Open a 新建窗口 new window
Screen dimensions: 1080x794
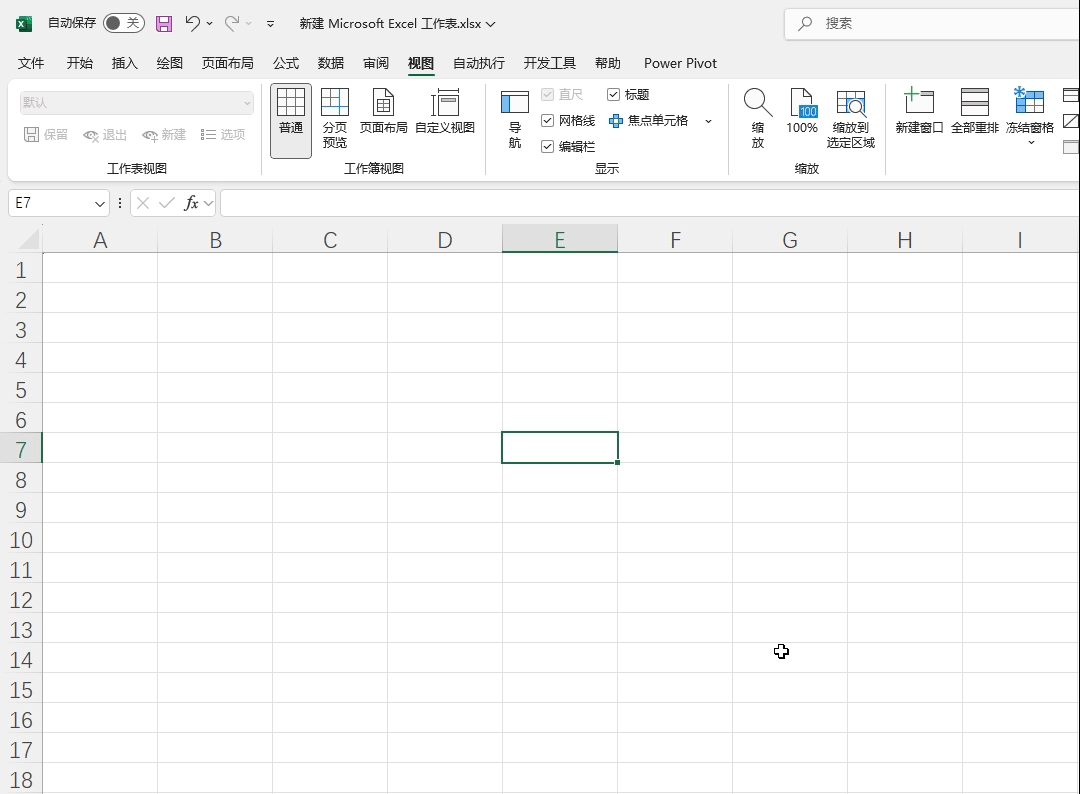click(919, 112)
